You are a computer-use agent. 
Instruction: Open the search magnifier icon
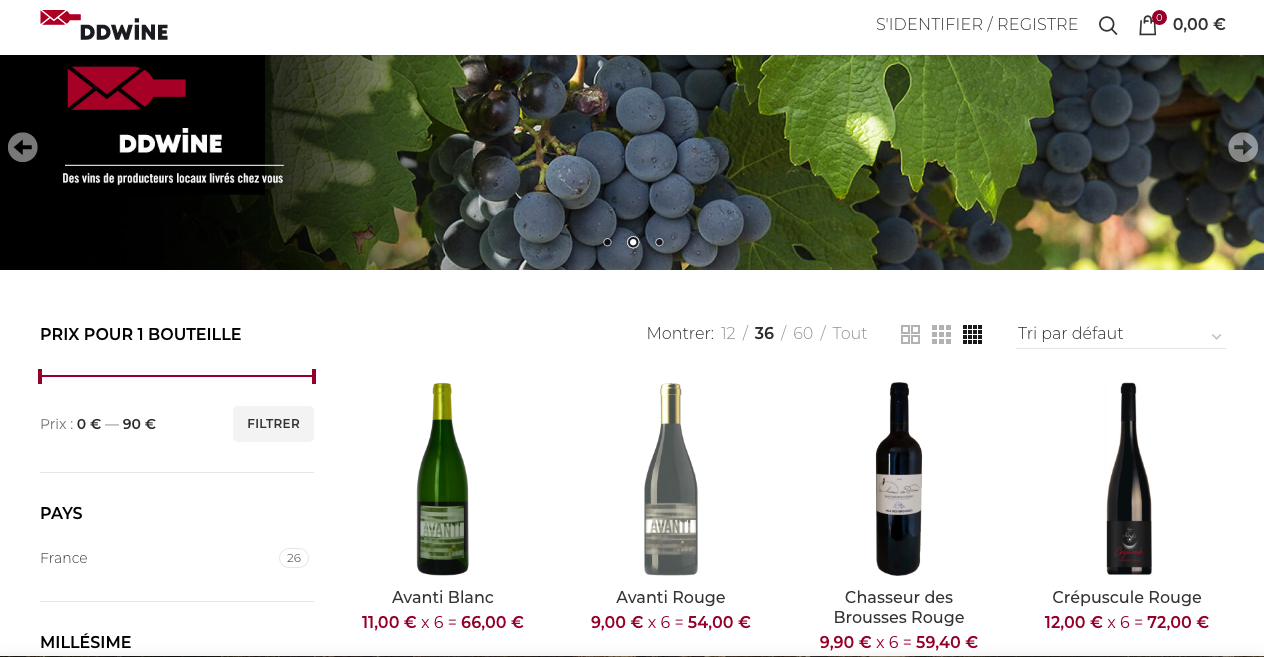point(1108,25)
